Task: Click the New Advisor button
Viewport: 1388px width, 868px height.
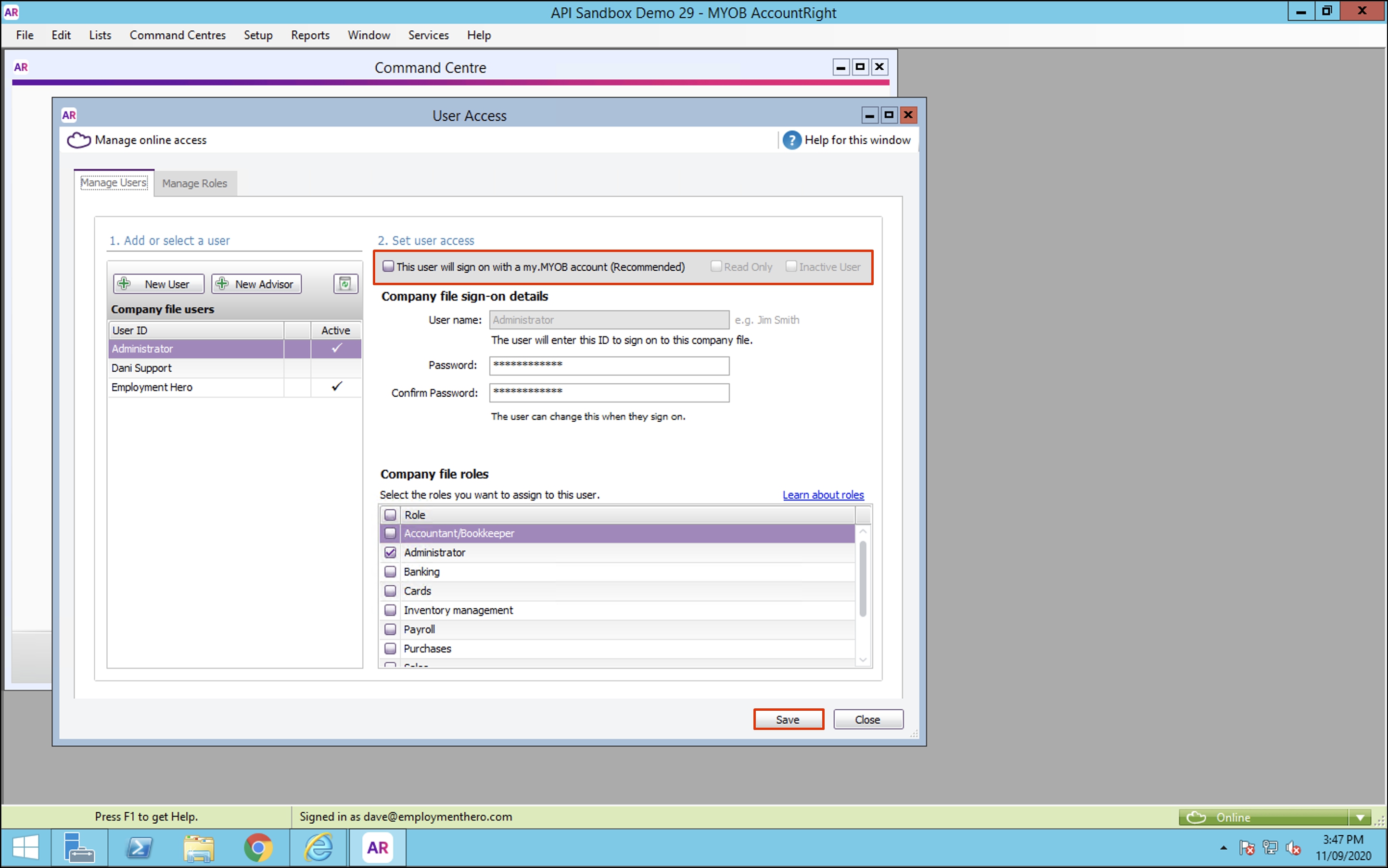Action: (256, 284)
